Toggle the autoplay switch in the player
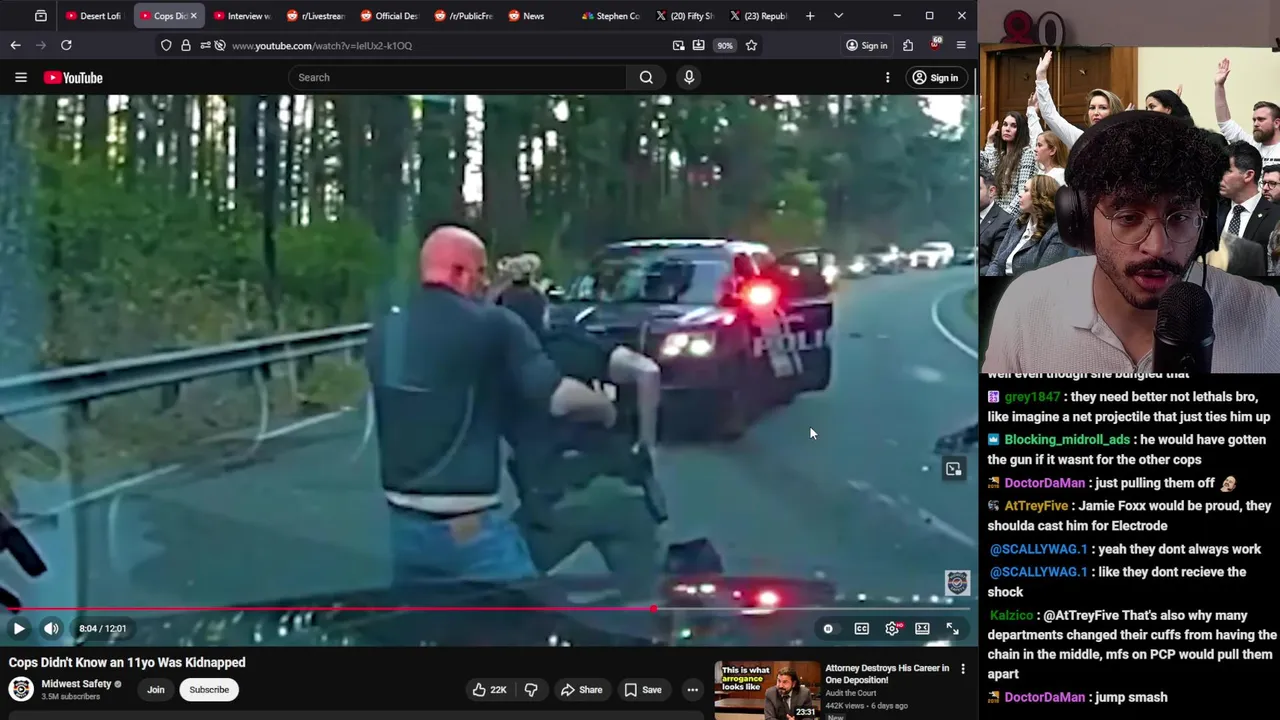Image resolution: width=1280 pixels, height=720 pixels. tap(828, 628)
